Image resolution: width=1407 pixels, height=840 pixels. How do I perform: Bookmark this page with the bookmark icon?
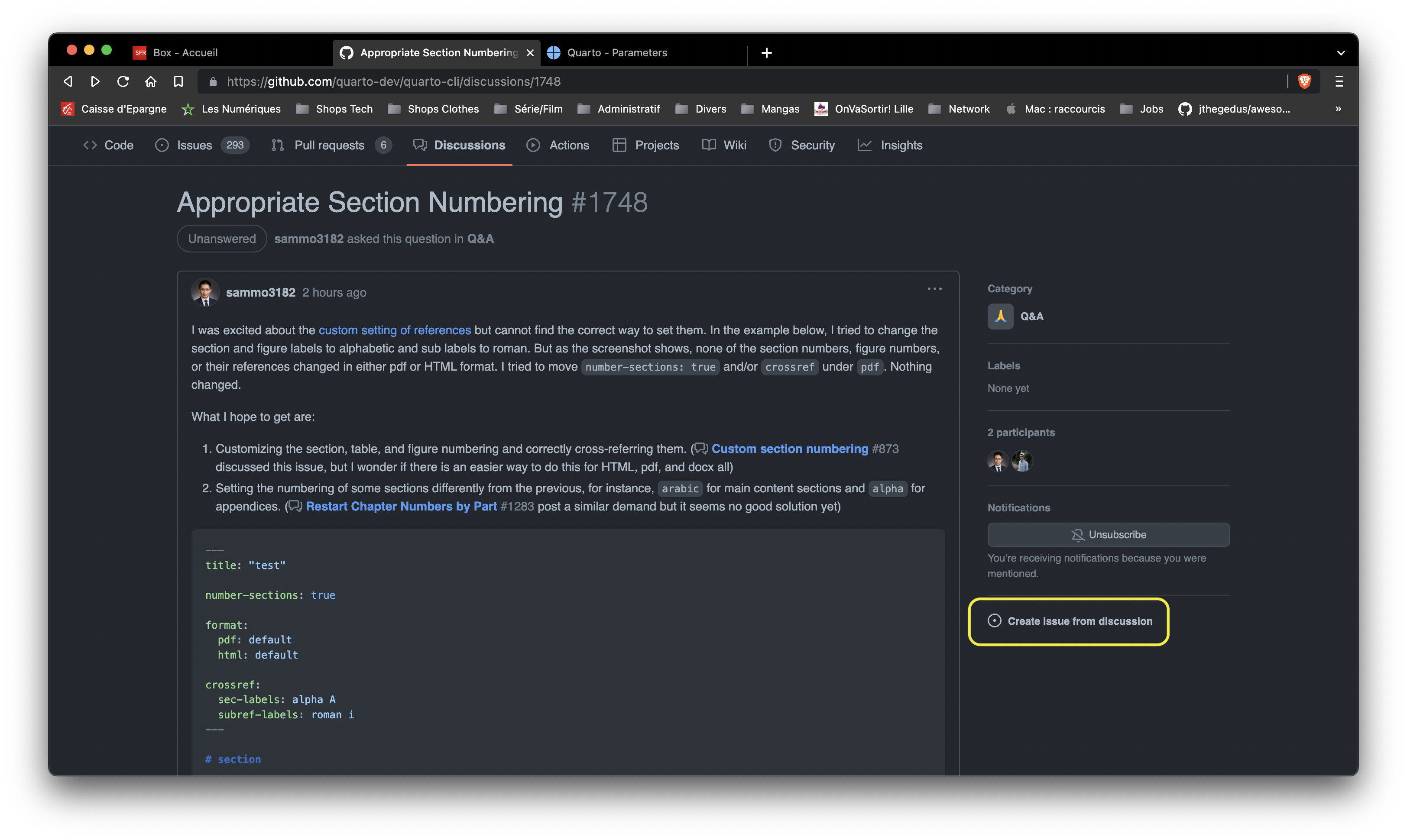coord(178,81)
